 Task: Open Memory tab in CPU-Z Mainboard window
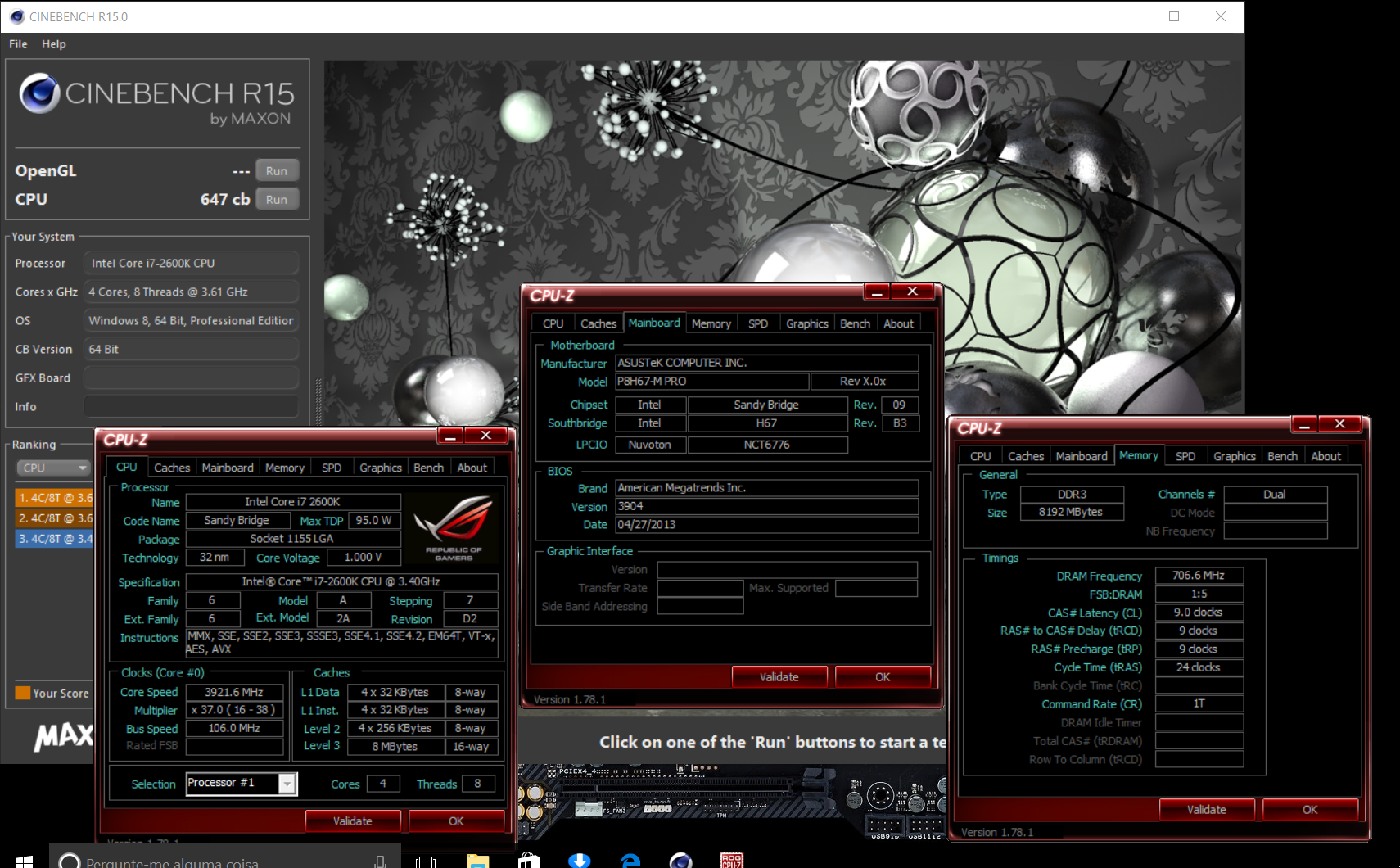[x=711, y=323]
